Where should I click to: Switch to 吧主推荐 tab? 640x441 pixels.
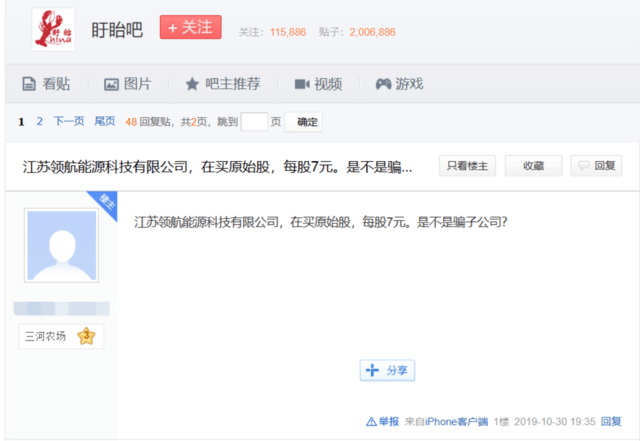222,84
